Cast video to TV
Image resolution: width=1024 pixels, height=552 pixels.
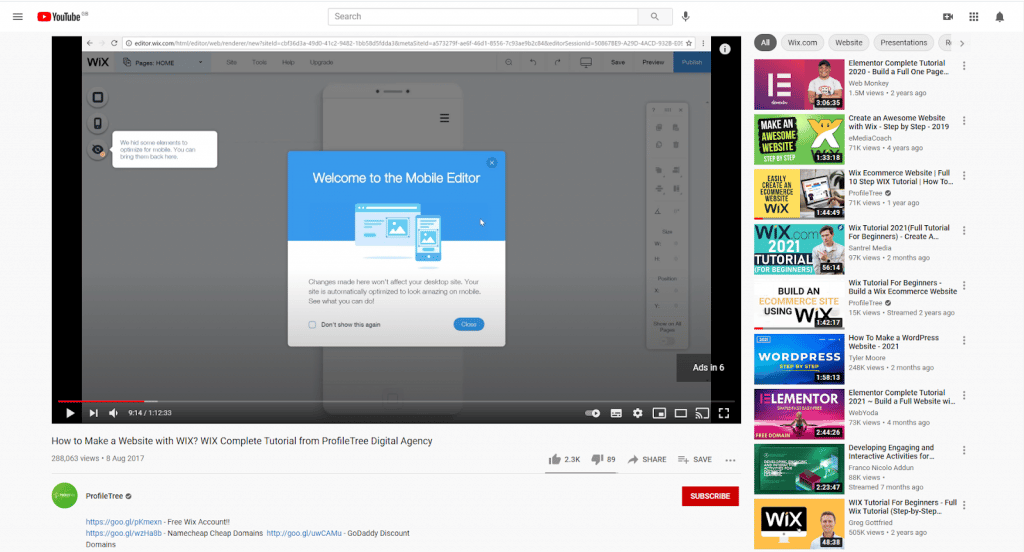click(x=702, y=413)
